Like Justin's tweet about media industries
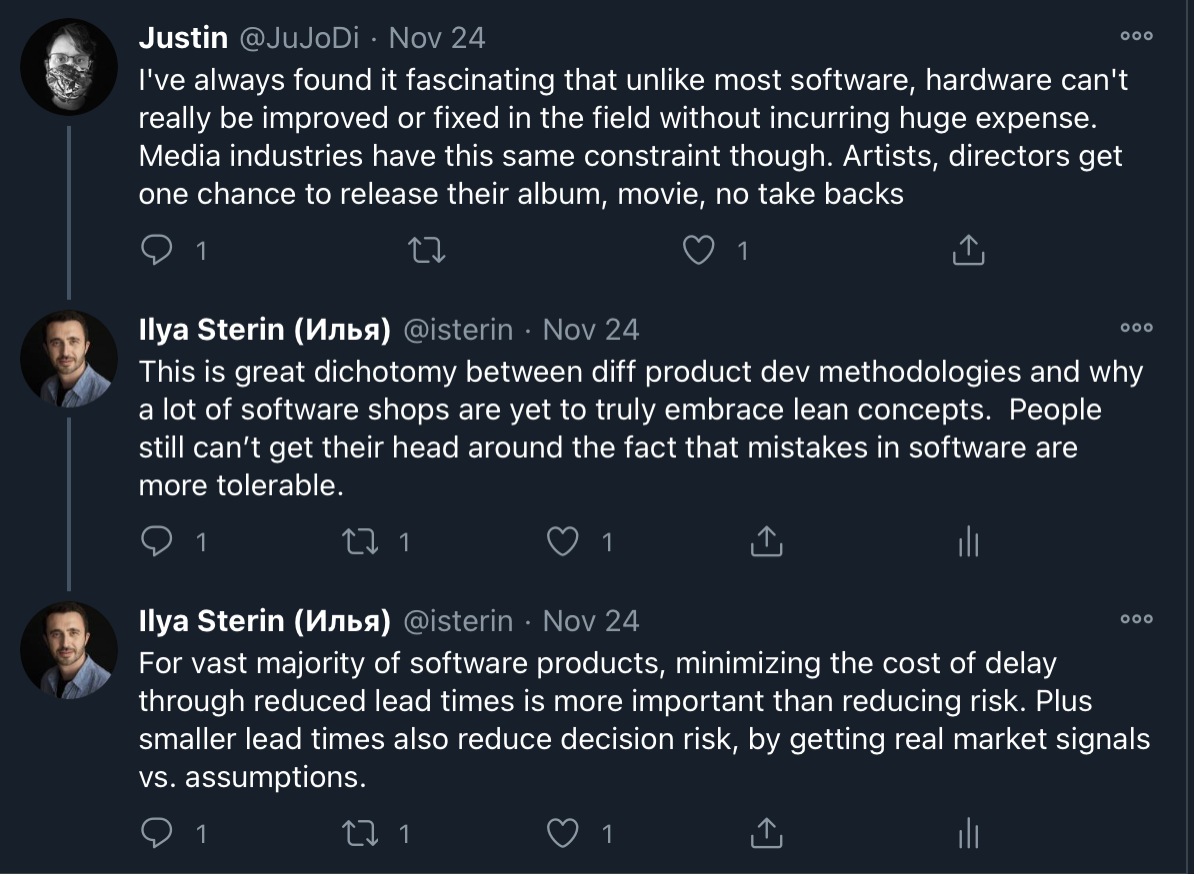1194x874 pixels. (x=698, y=250)
